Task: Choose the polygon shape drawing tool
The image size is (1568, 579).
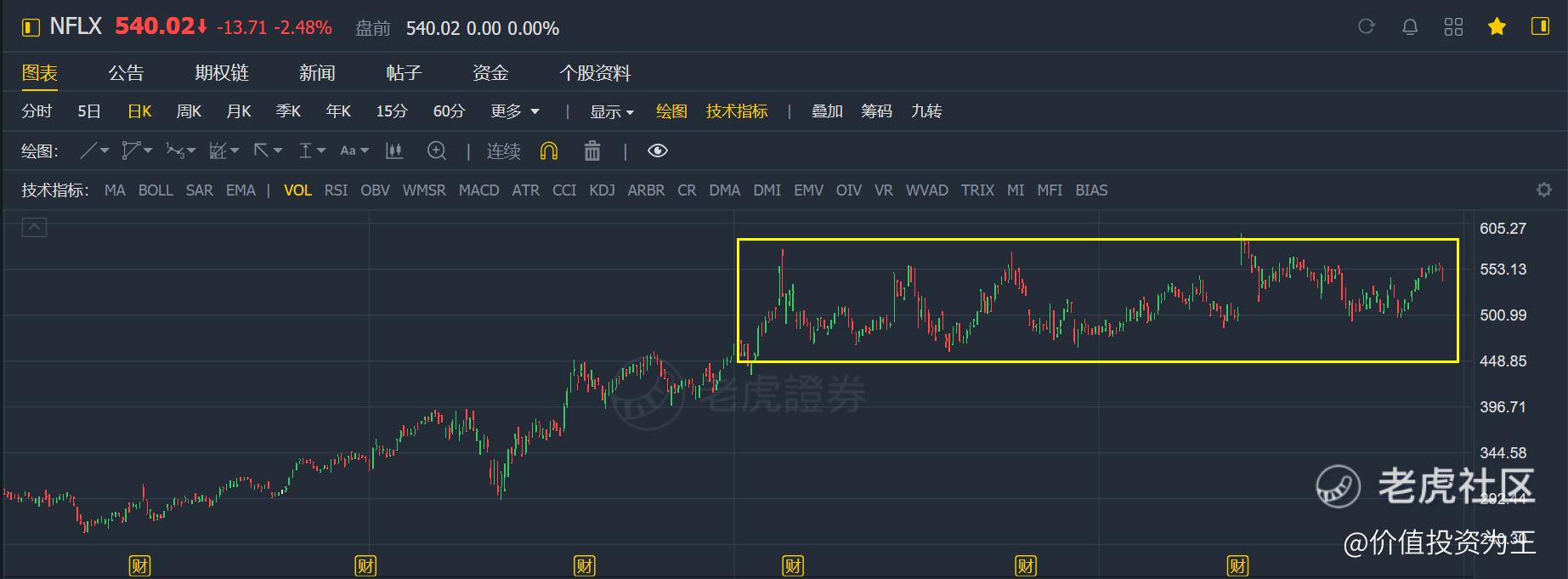Action: click(136, 151)
